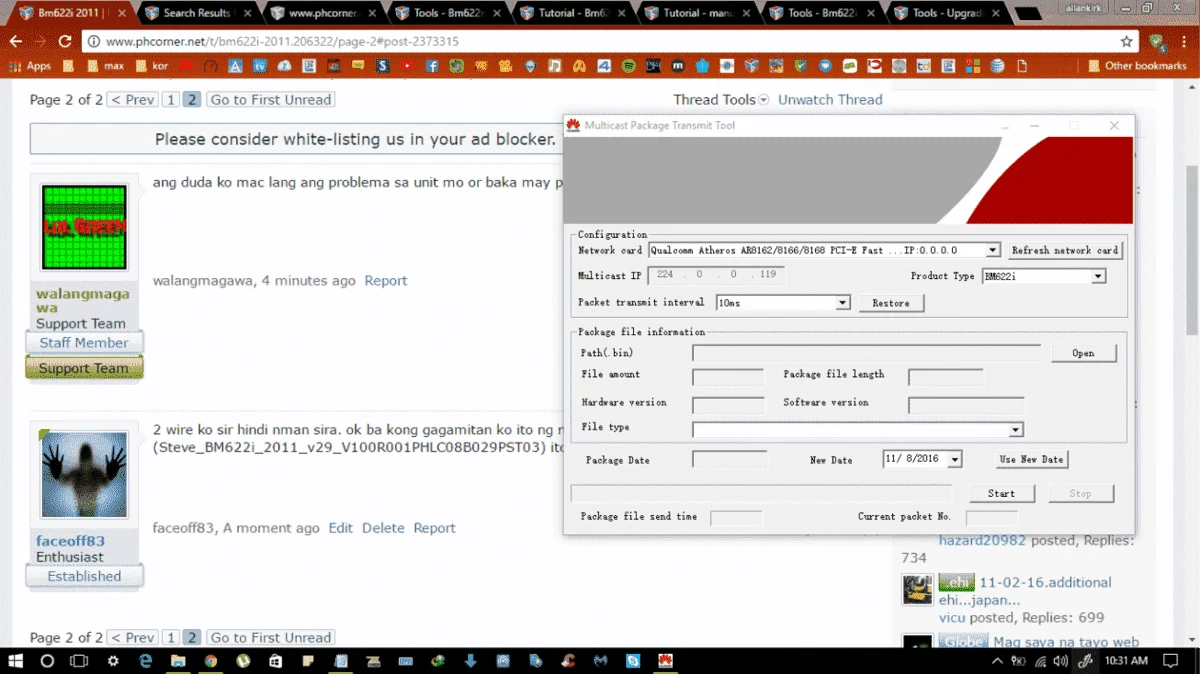Click the Staff Member badge
This screenshot has width=1200, height=674.
point(84,343)
